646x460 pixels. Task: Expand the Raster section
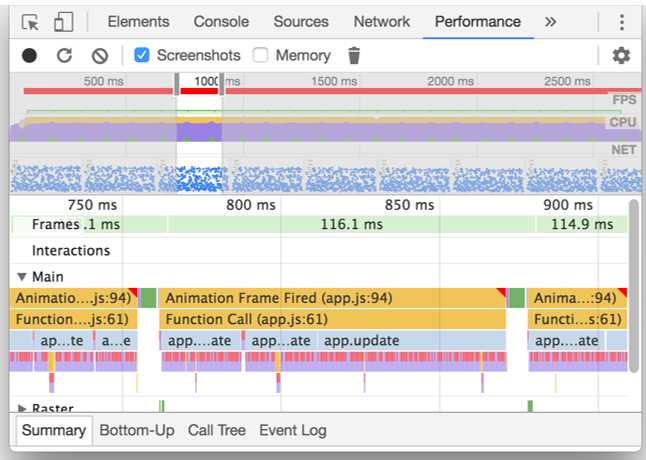(x=21, y=408)
